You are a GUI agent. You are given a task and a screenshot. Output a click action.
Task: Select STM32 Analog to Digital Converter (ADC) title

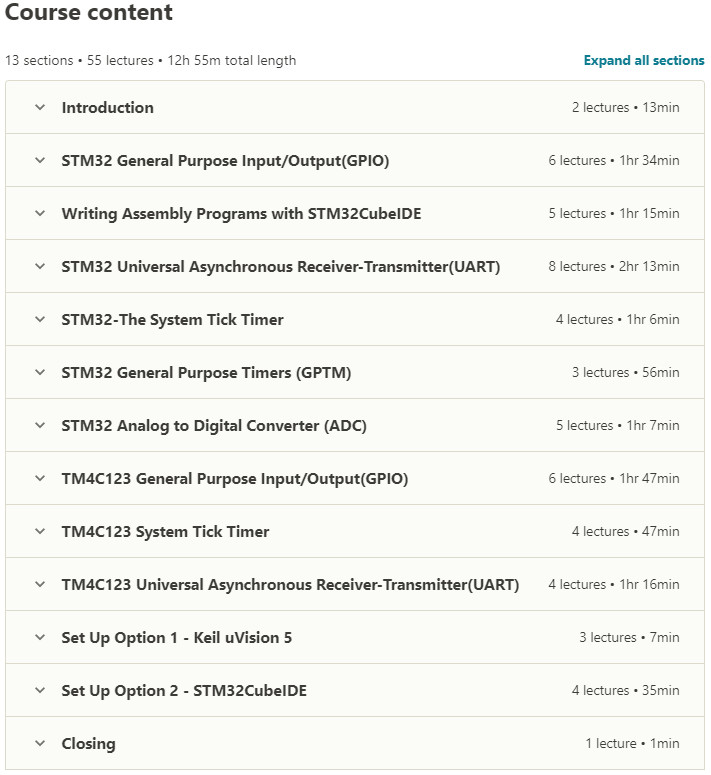click(x=214, y=426)
